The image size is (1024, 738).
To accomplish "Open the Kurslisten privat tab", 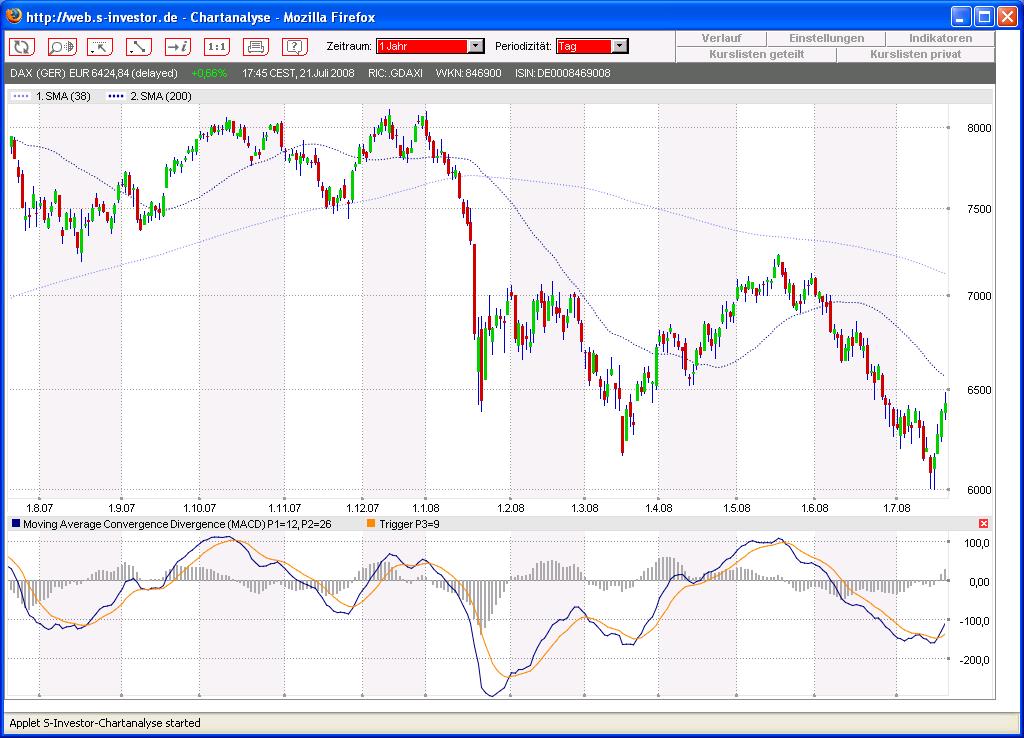I will click(x=916, y=54).
